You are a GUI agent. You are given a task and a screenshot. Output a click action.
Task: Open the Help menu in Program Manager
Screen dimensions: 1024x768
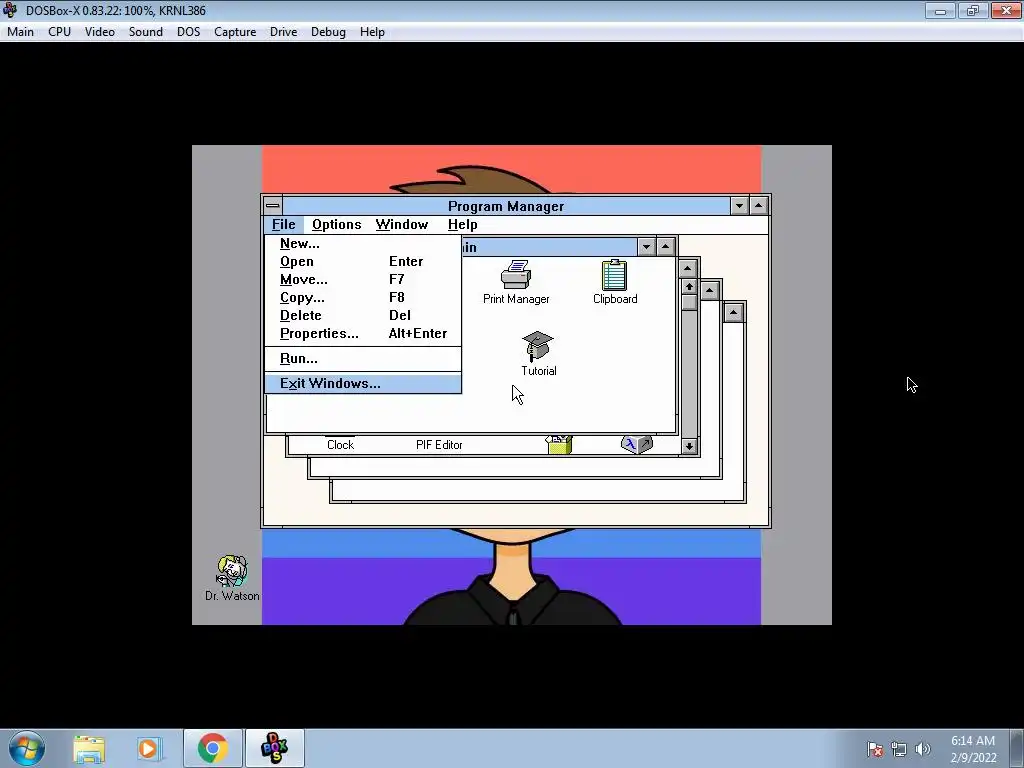462,225
